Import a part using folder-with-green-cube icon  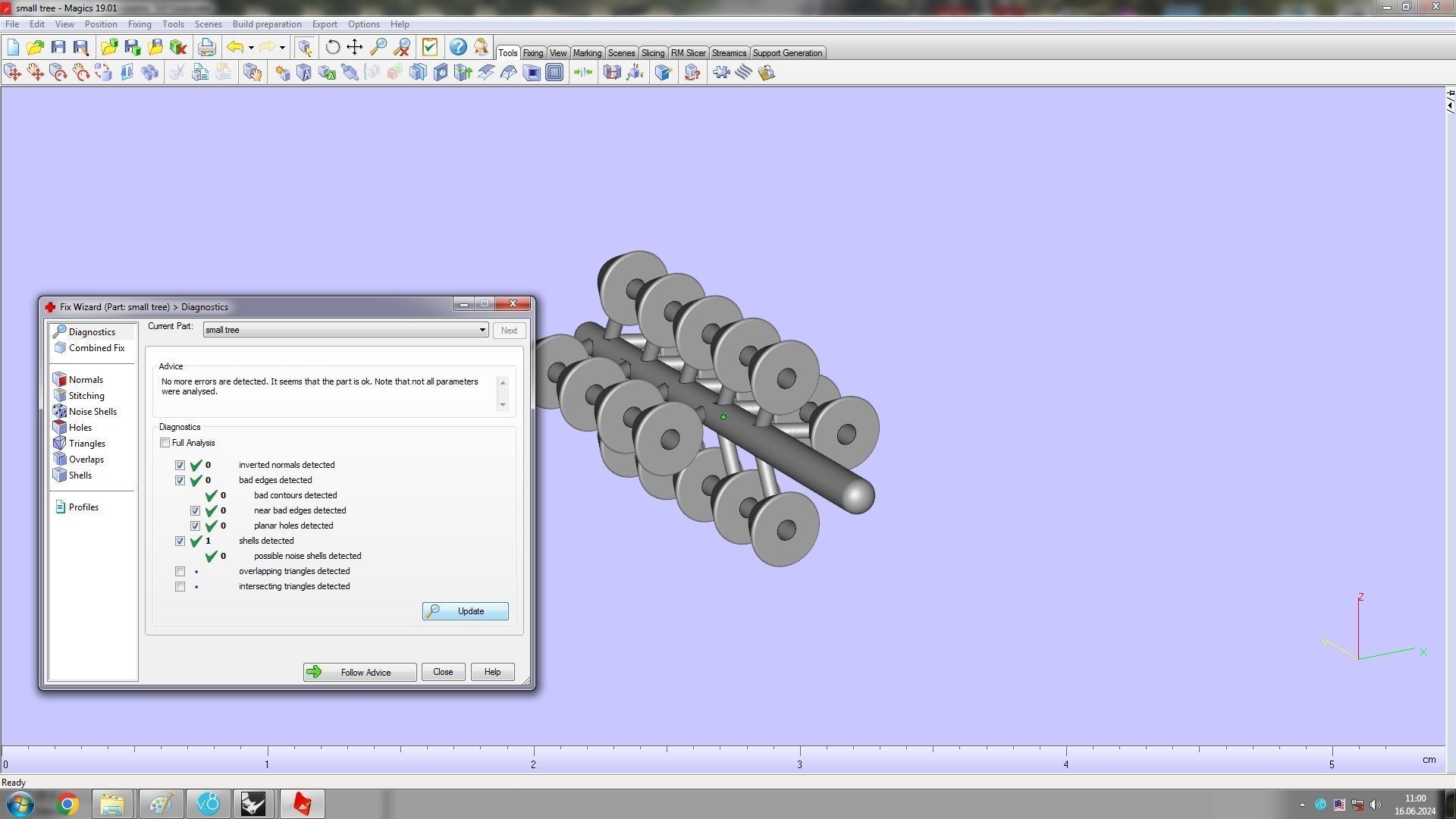[109, 47]
